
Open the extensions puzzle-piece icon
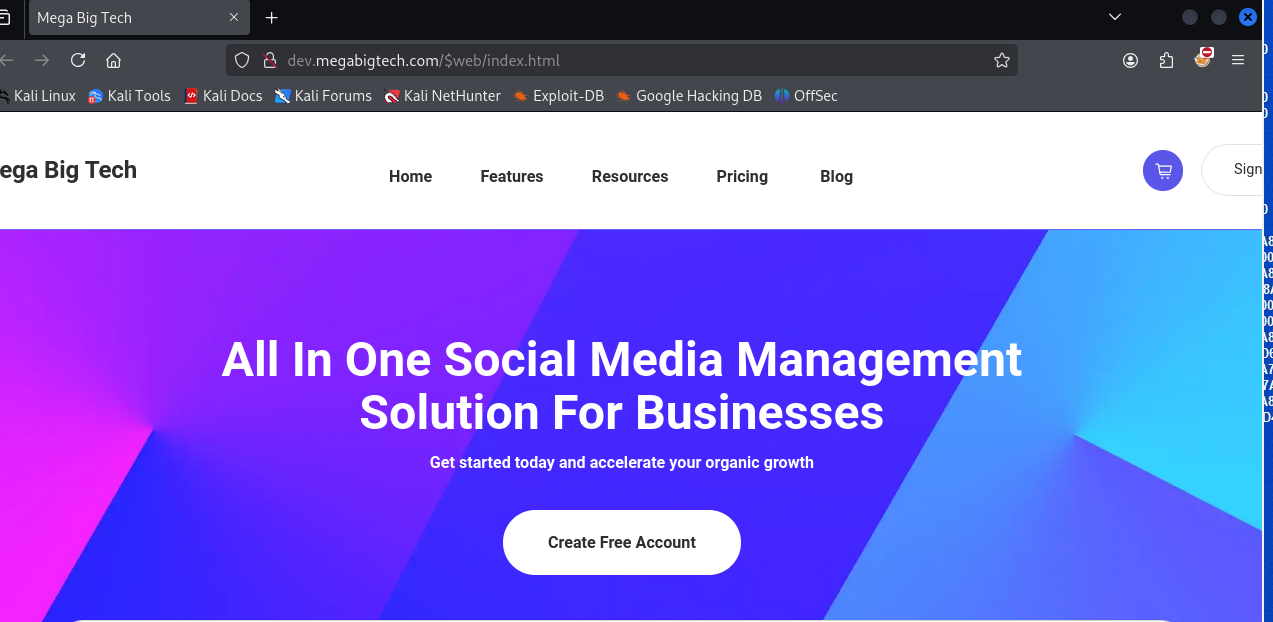(1166, 60)
